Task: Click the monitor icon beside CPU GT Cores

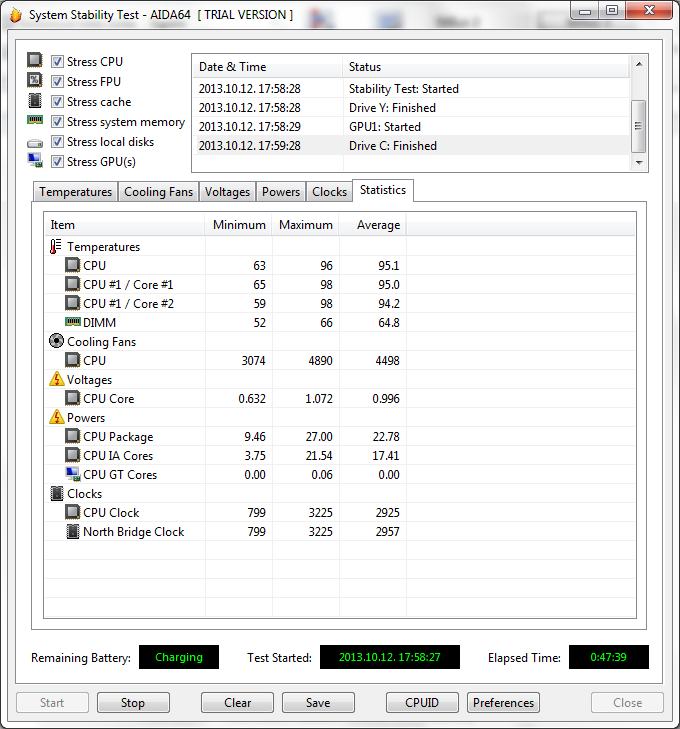Action: click(73, 474)
